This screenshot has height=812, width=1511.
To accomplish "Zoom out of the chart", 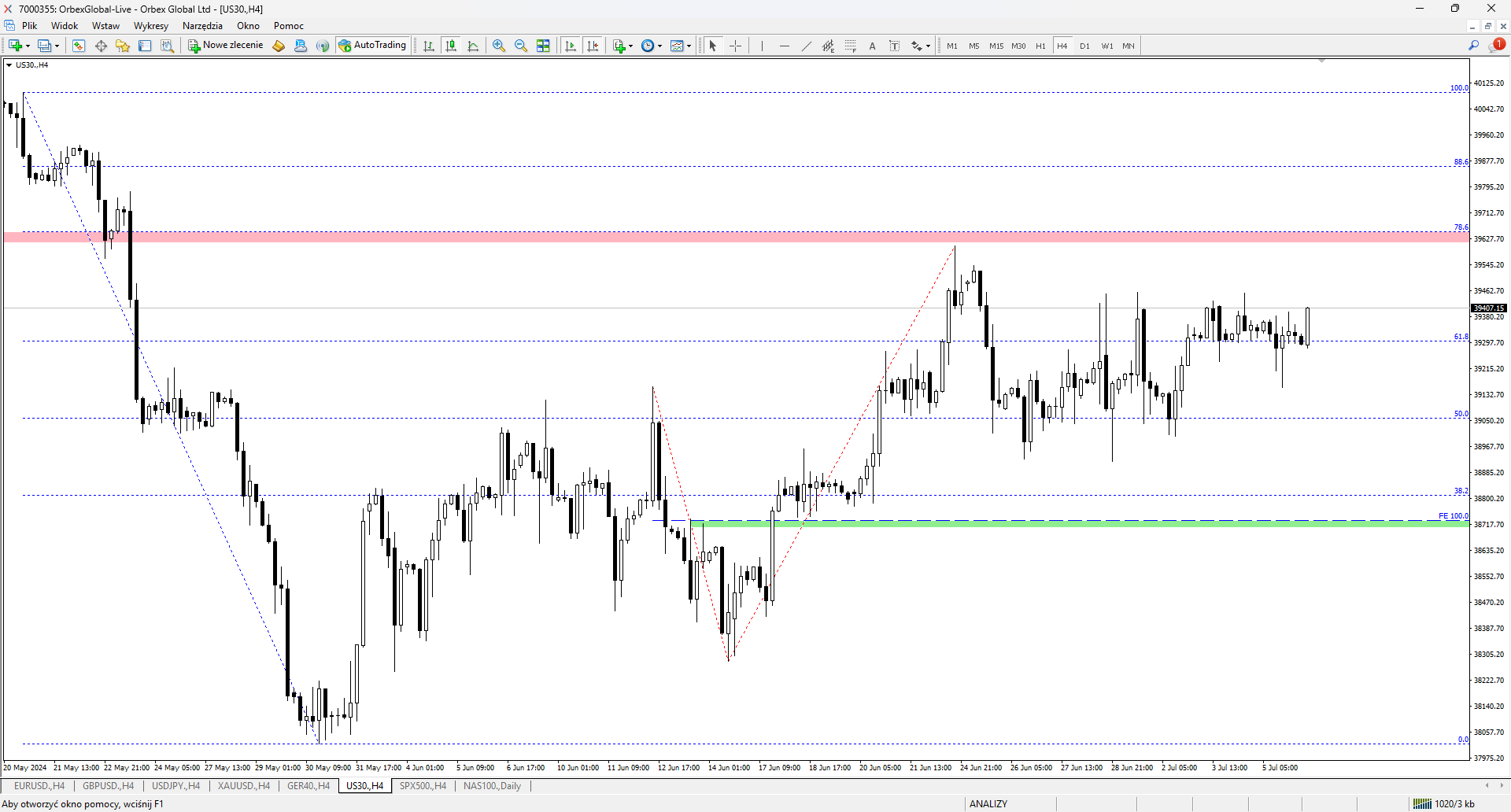I will pyautogui.click(x=521, y=46).
